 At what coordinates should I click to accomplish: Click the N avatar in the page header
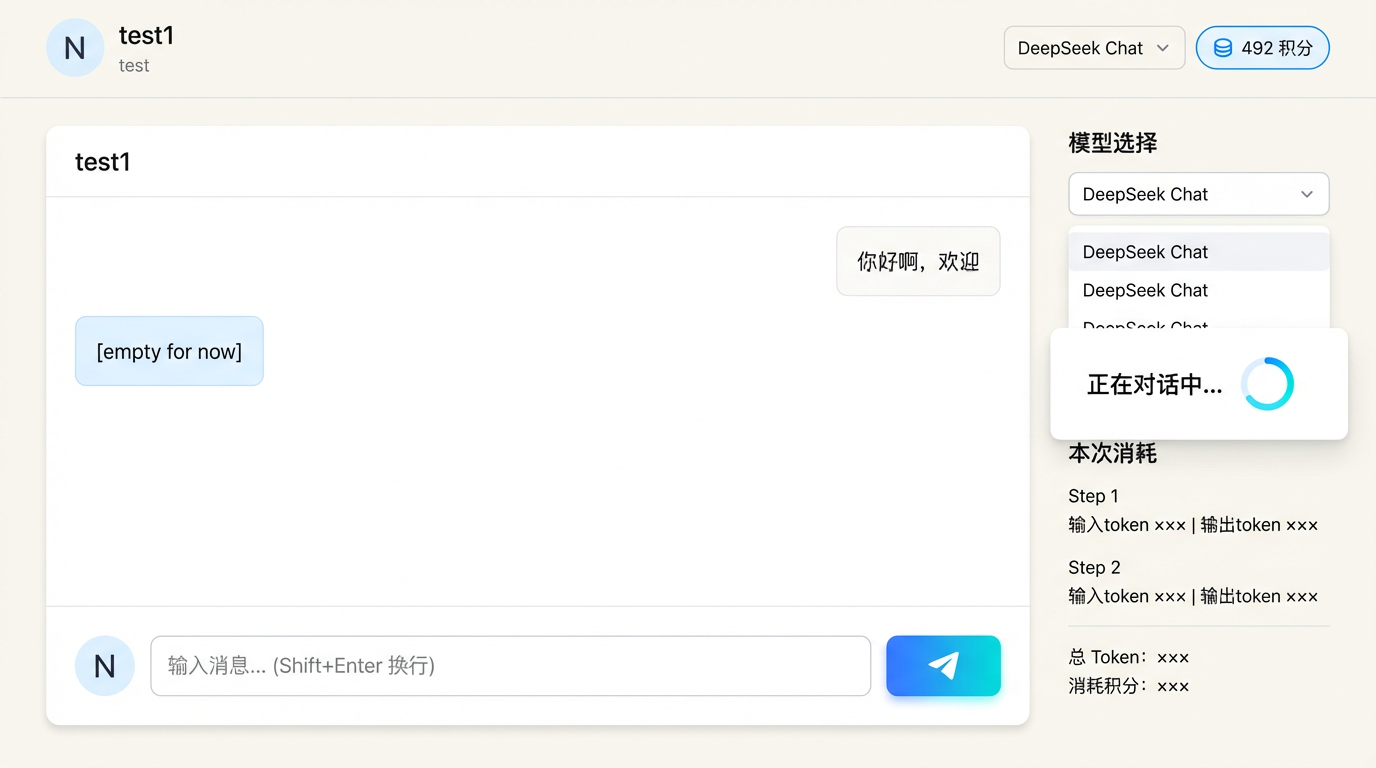[75, 48]
